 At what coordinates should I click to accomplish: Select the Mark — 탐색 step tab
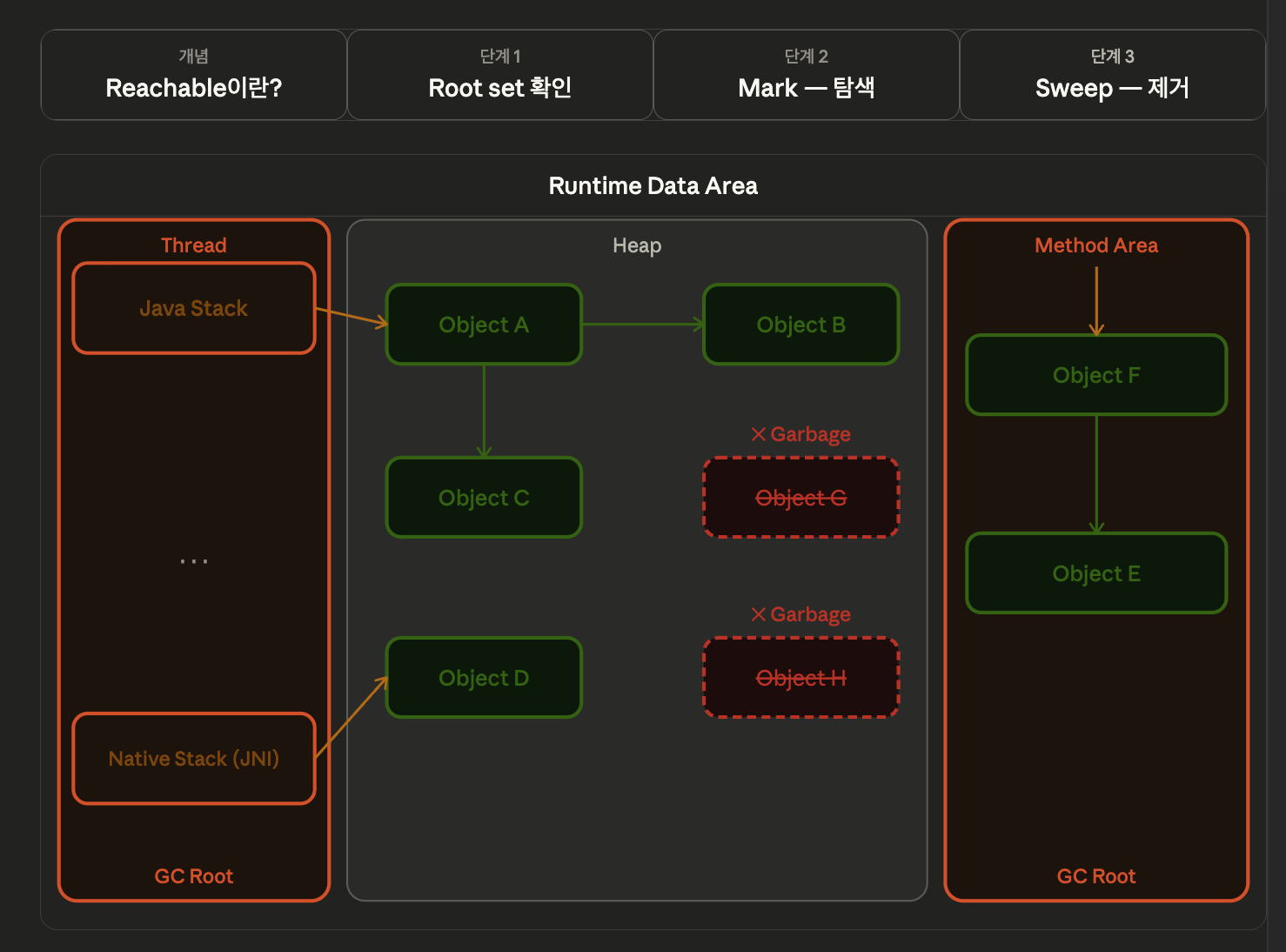(807, 75)
